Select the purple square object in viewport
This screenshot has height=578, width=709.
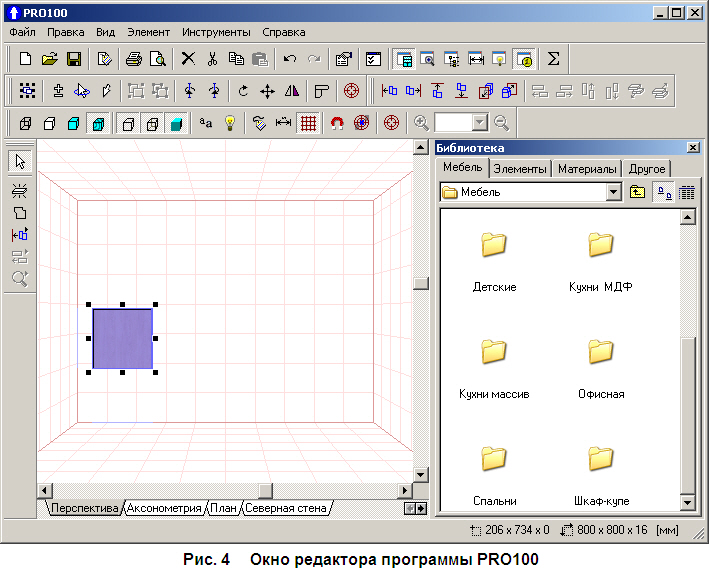click(x=122, y=339)
